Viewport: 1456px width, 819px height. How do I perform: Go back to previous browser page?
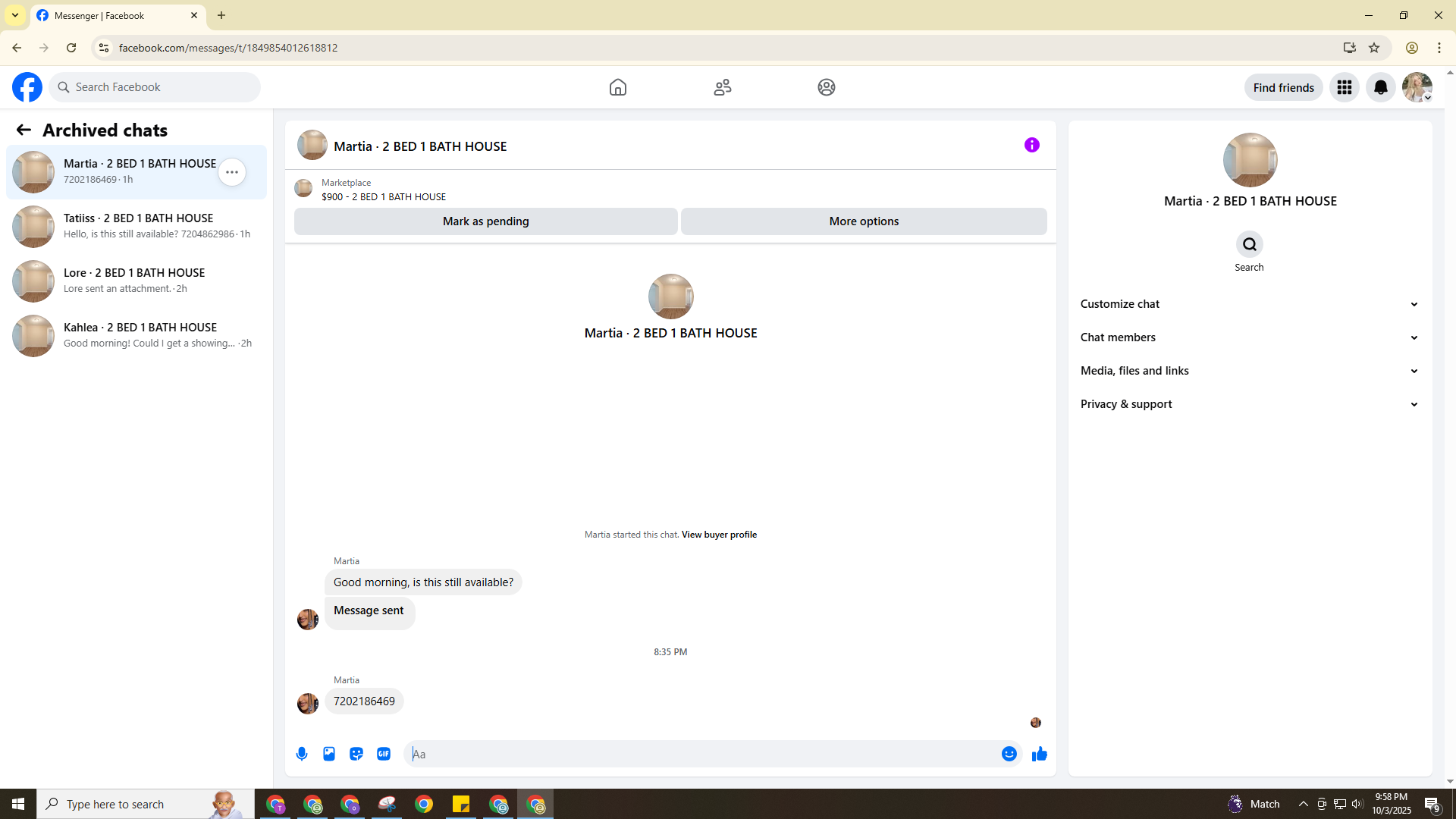[17, 48]
